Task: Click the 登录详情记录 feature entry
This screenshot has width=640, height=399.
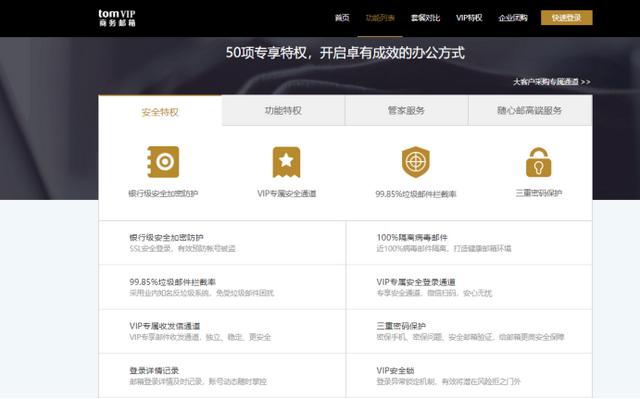Action: point(222,376)
